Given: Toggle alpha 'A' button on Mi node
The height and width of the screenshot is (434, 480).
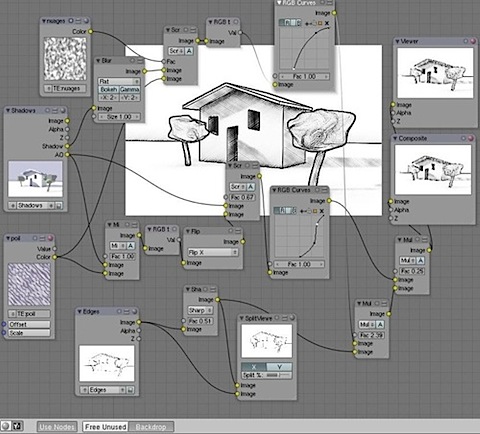Looking at the screenshot, I should (x=130, y=246).
